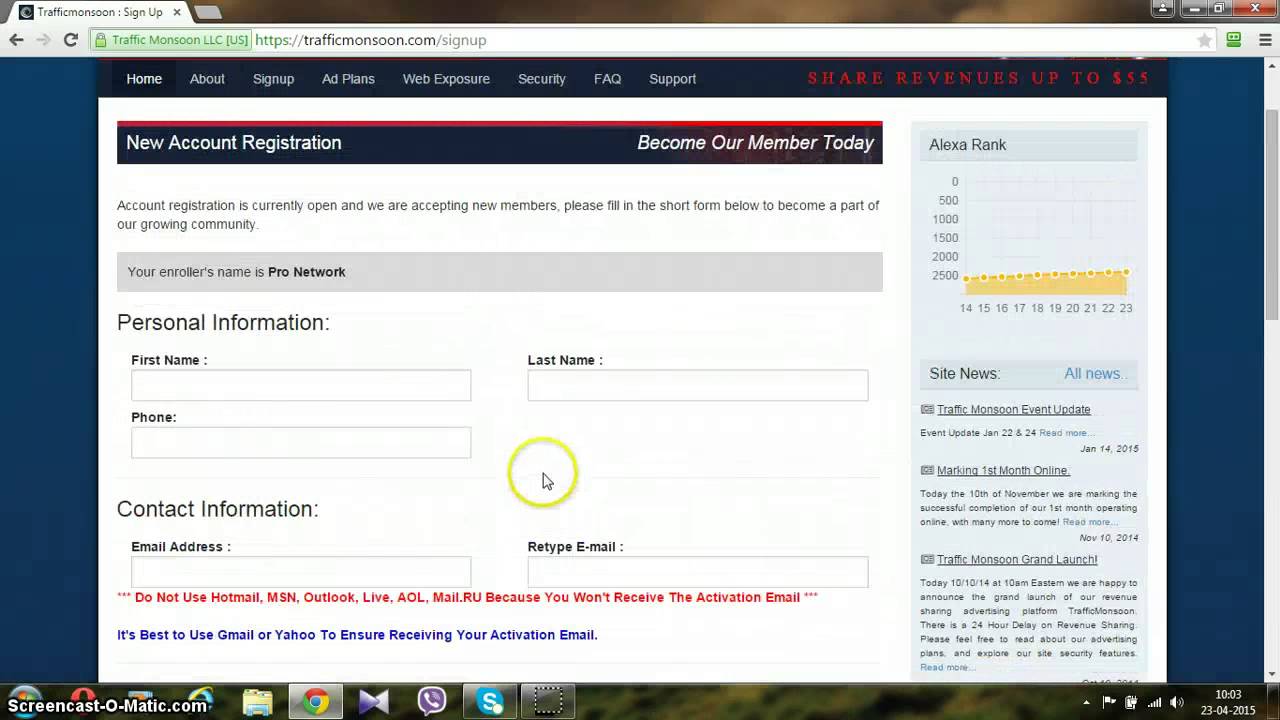Click news icon beside Marking 1st Month Online

point(927,470)
